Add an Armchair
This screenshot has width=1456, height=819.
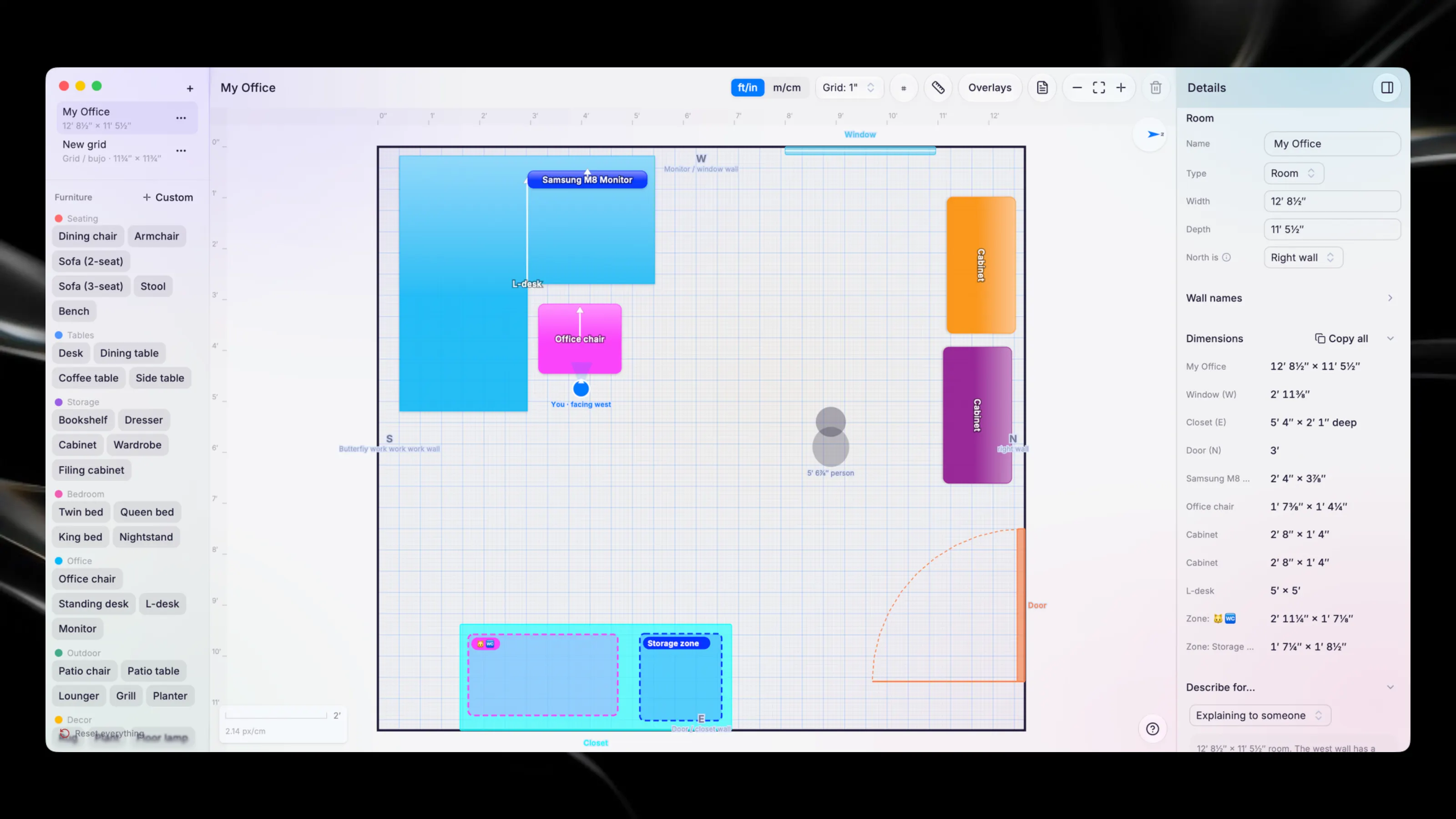[157, 236]
